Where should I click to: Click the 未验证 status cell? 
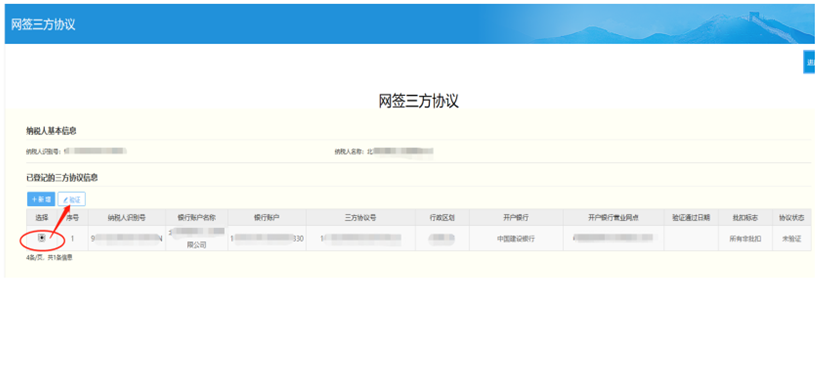click(792, 239)
